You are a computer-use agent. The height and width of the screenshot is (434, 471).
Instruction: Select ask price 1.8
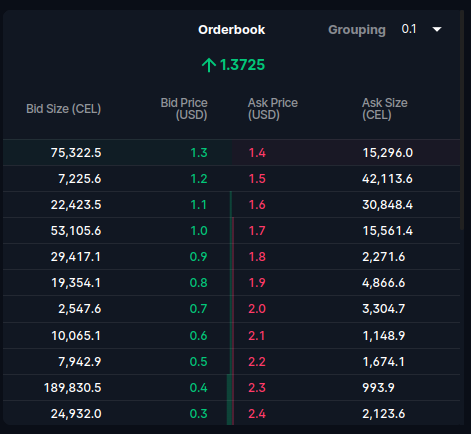click(x=257, y=257)
